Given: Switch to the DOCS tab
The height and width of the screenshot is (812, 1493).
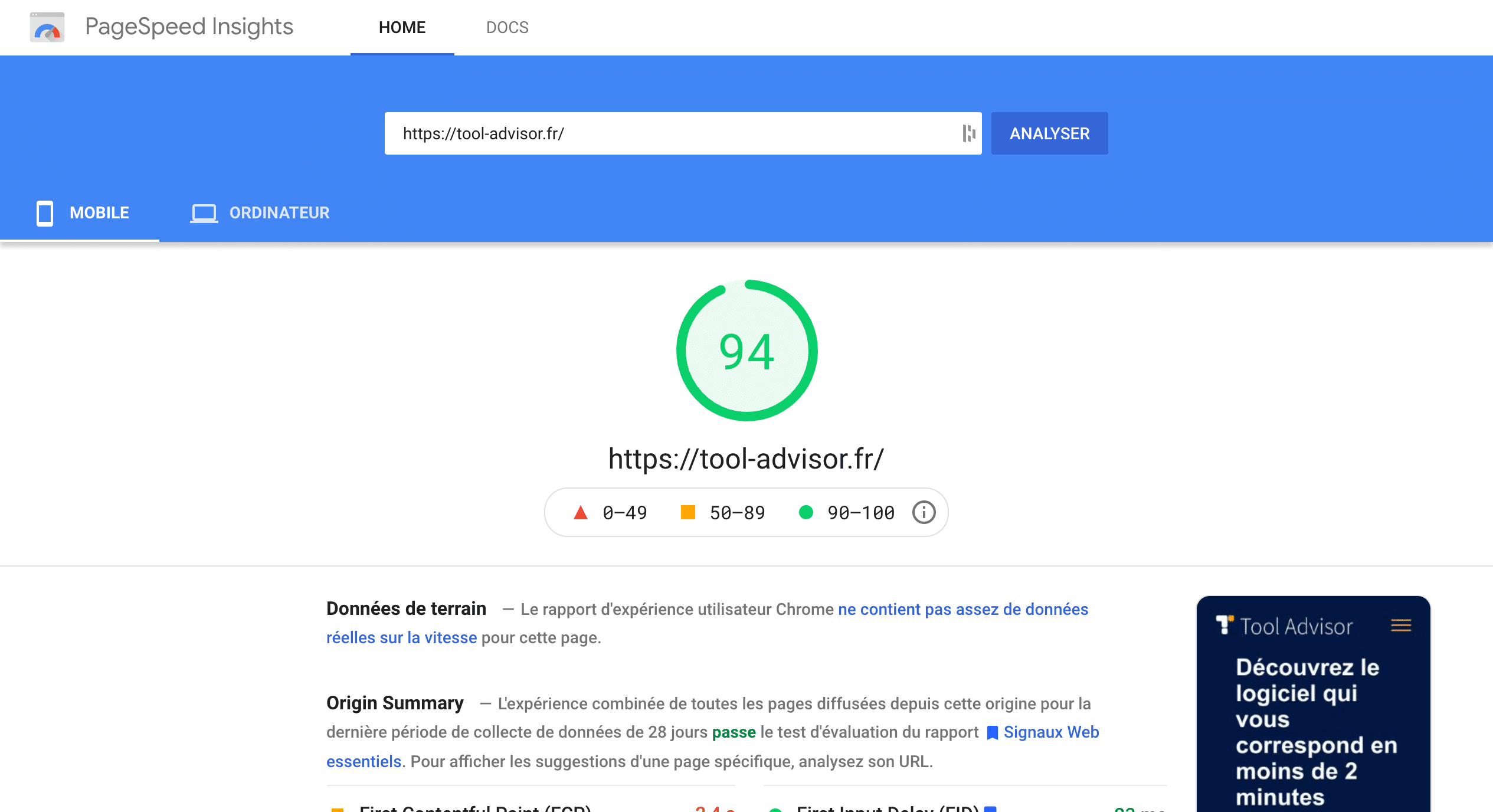Looking at the screenshot, I should (x=508, y=27).
